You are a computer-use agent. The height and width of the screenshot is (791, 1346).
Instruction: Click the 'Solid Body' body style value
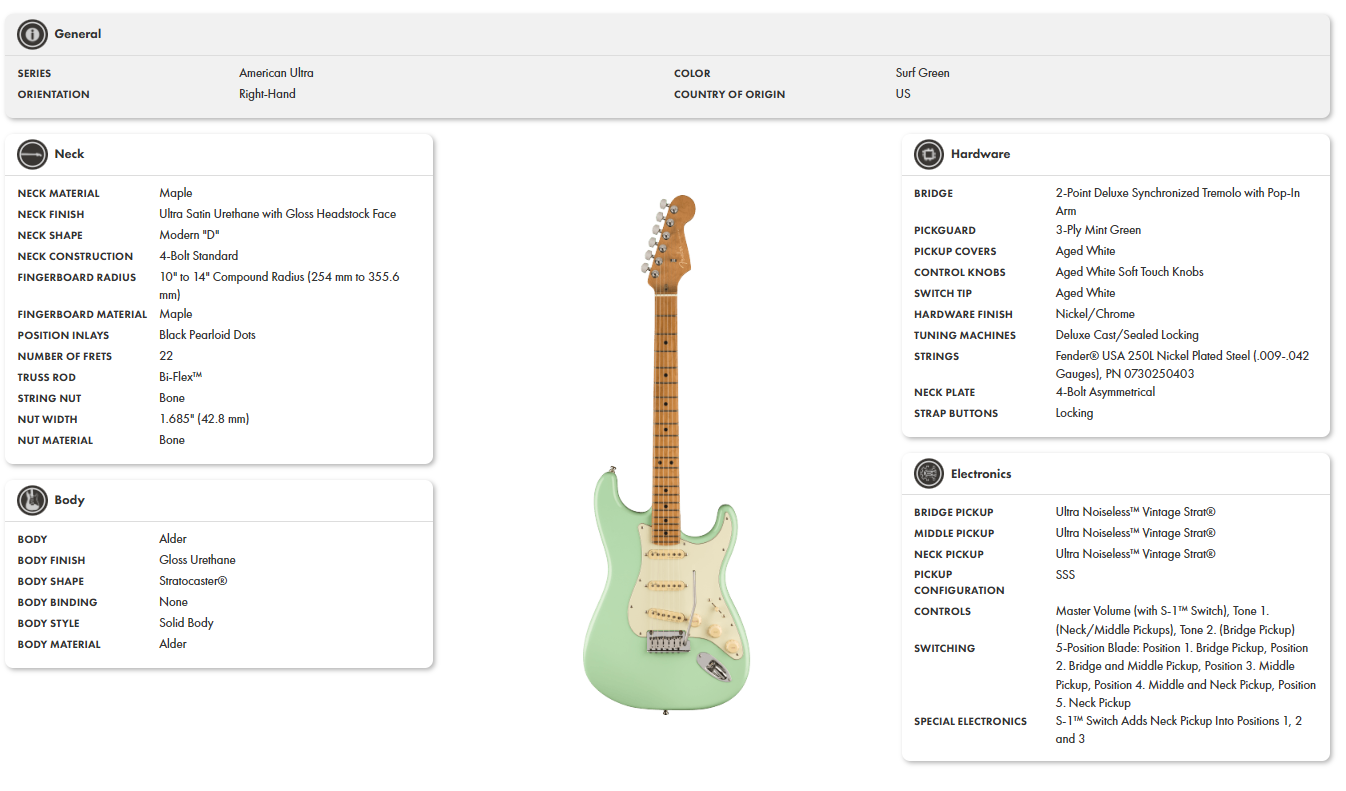pos(186,623)
